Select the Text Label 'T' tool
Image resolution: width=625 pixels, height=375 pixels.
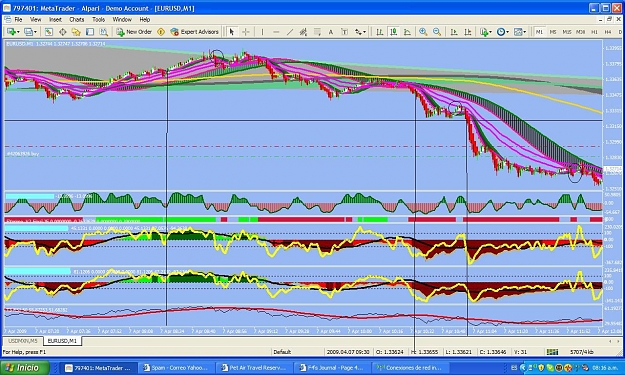344,32
